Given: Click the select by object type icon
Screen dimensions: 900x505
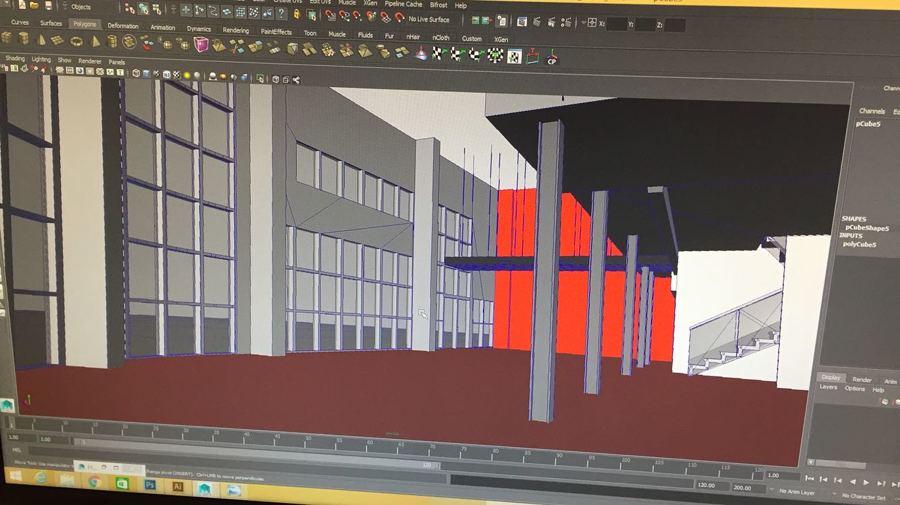Looking at the screenshot, I should (x=143, y=9).
